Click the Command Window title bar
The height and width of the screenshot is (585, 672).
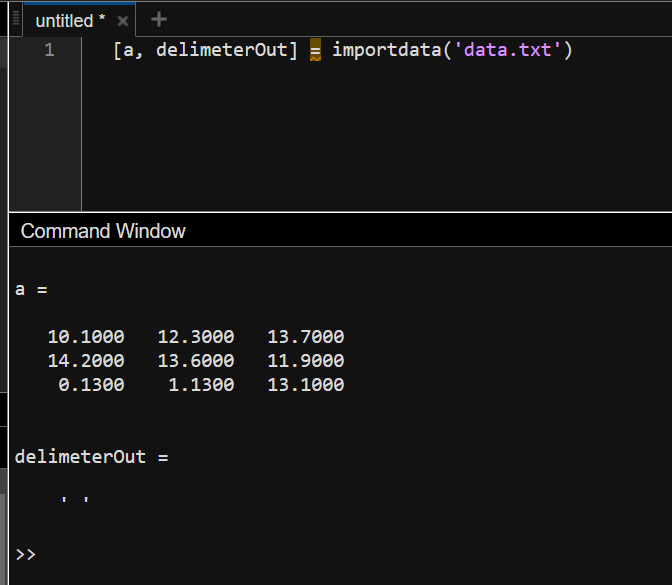(x=103, y=231)
